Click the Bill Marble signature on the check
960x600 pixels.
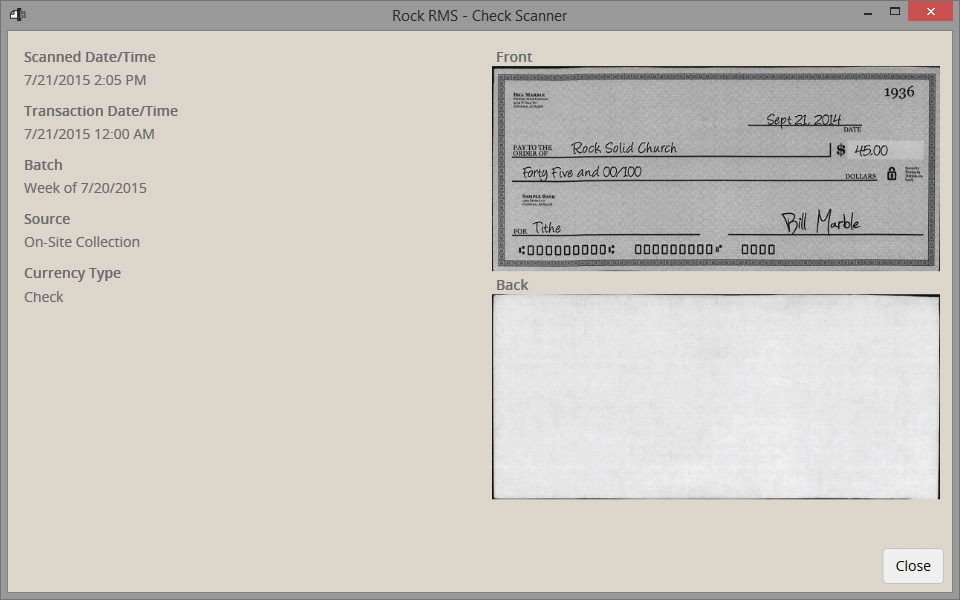(x=821, y=222)
